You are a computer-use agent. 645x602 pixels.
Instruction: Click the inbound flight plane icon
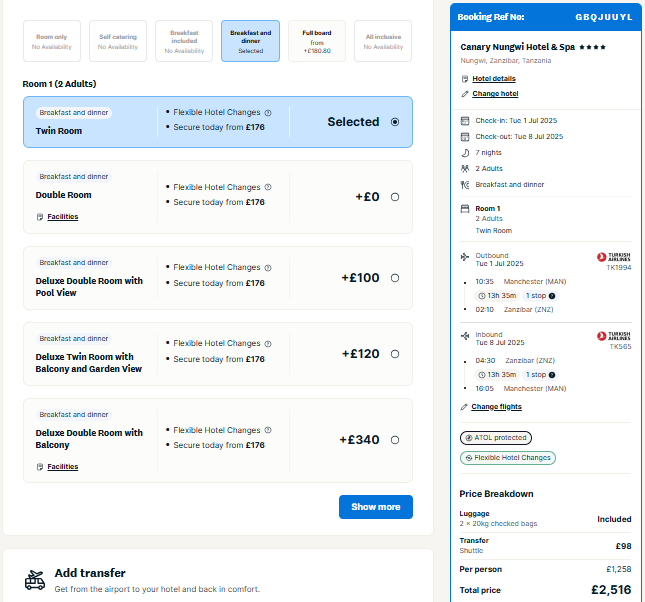pos(465,336)
